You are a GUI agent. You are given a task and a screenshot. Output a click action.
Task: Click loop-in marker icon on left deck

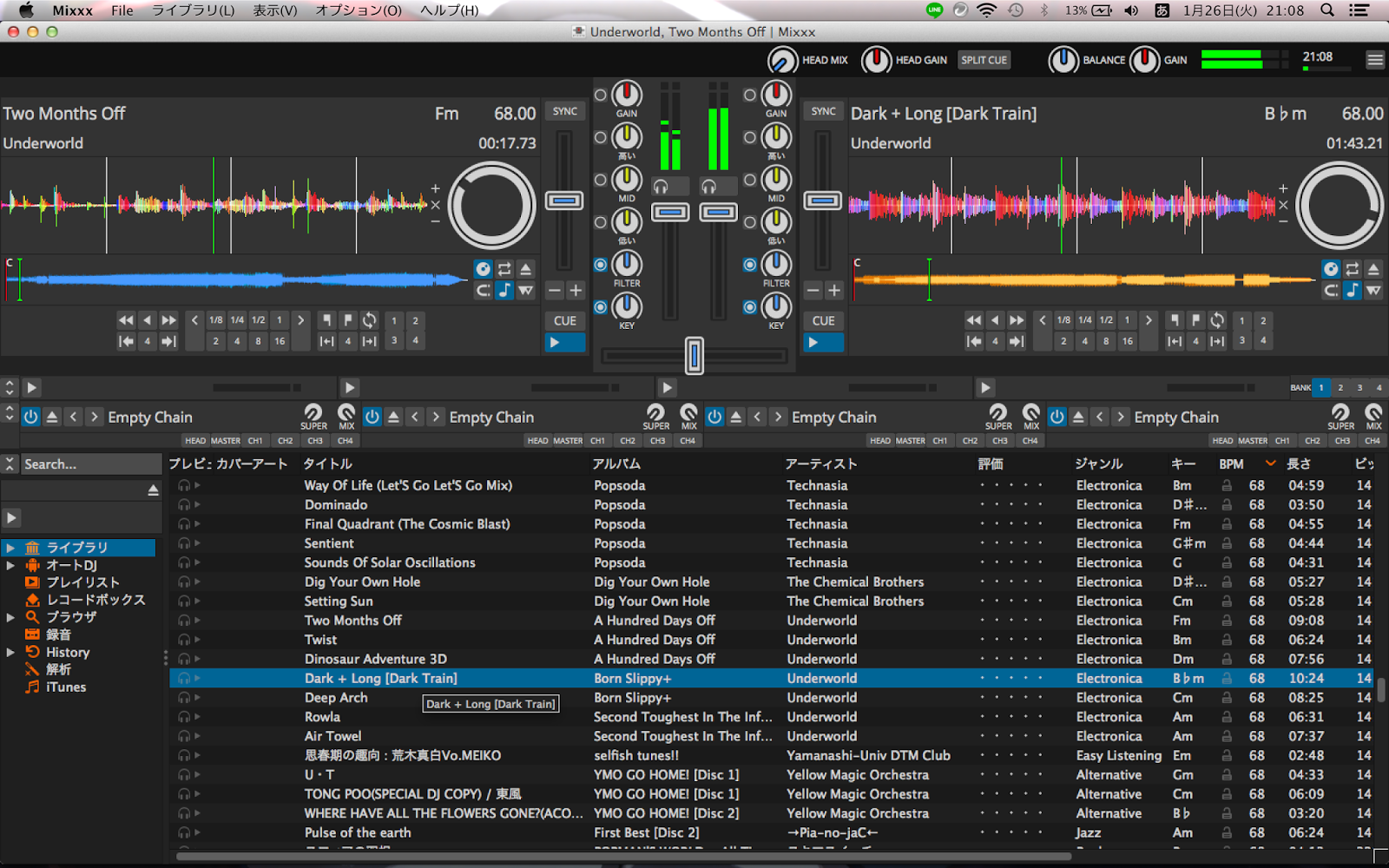[x=326, y=320]
